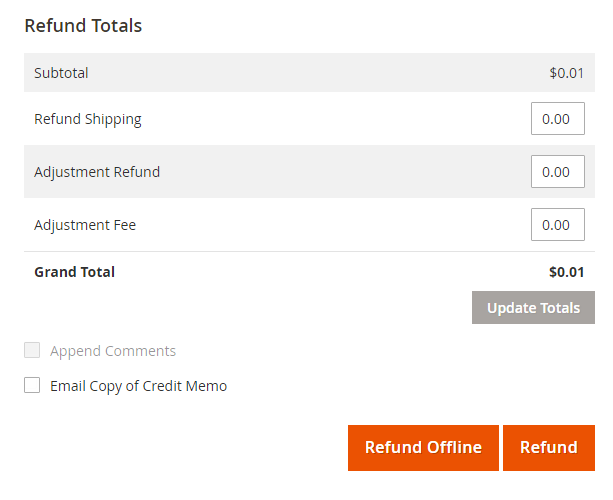Click the Refund Totals heading
This screenshot has width=613, height=500.
pos(83,26)
